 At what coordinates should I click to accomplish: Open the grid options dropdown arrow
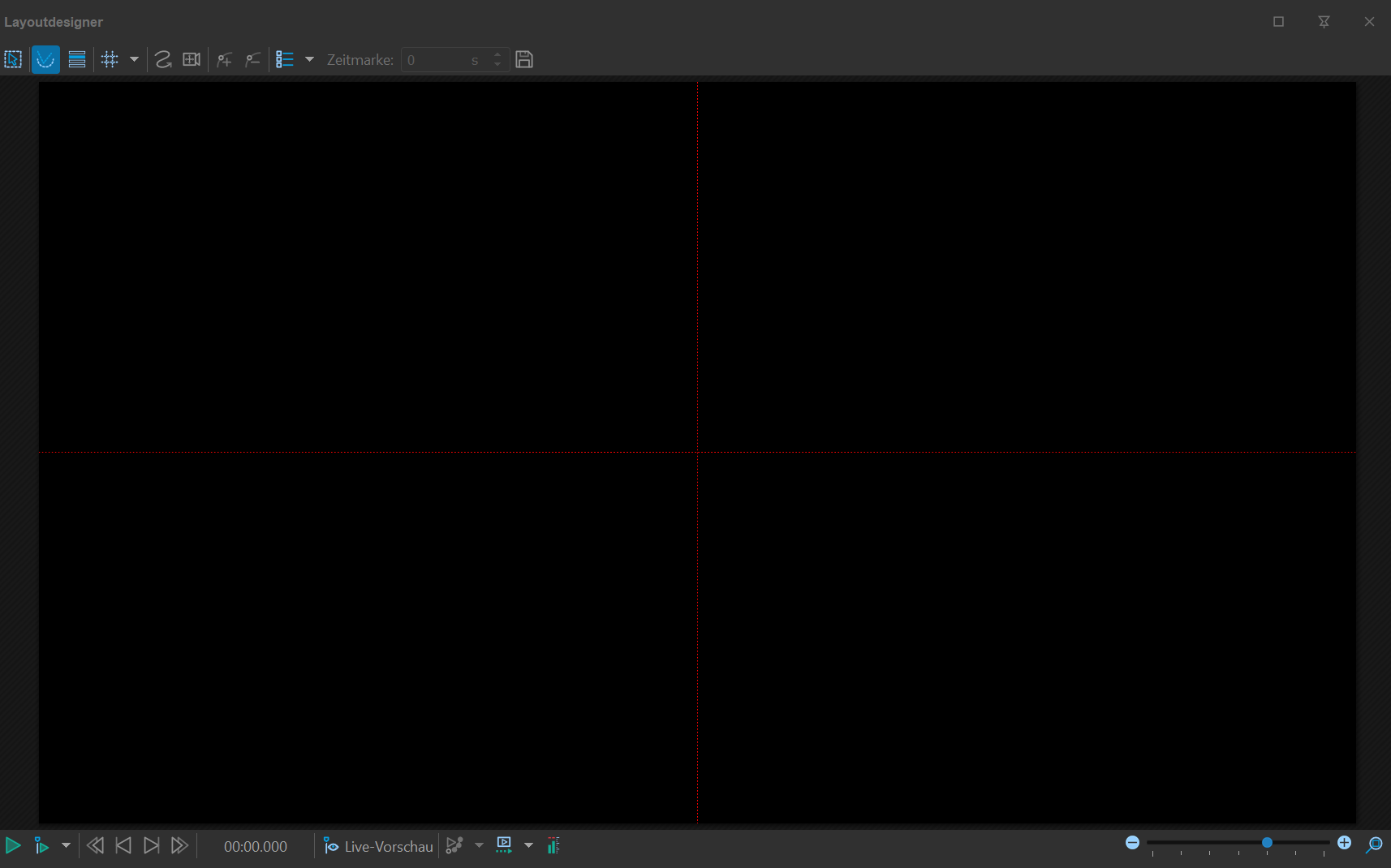(134, 59)
